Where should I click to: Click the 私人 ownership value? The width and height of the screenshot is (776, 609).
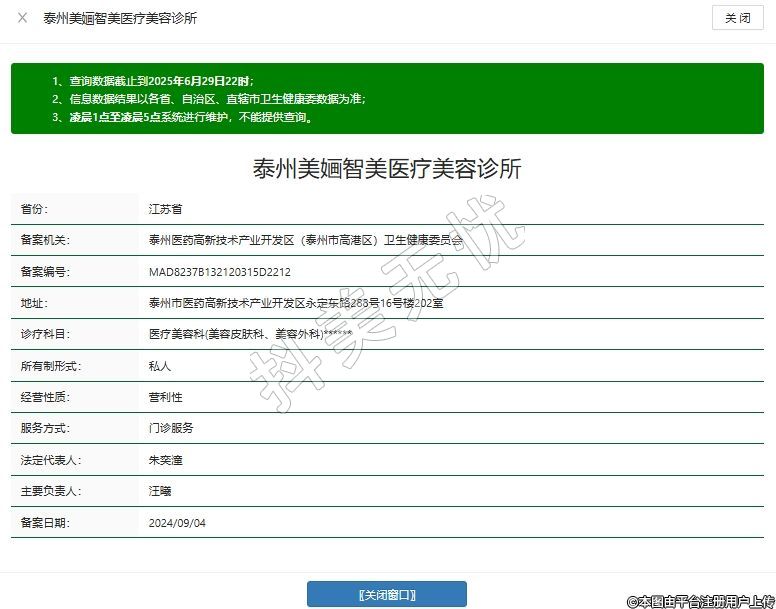(160, 366)
